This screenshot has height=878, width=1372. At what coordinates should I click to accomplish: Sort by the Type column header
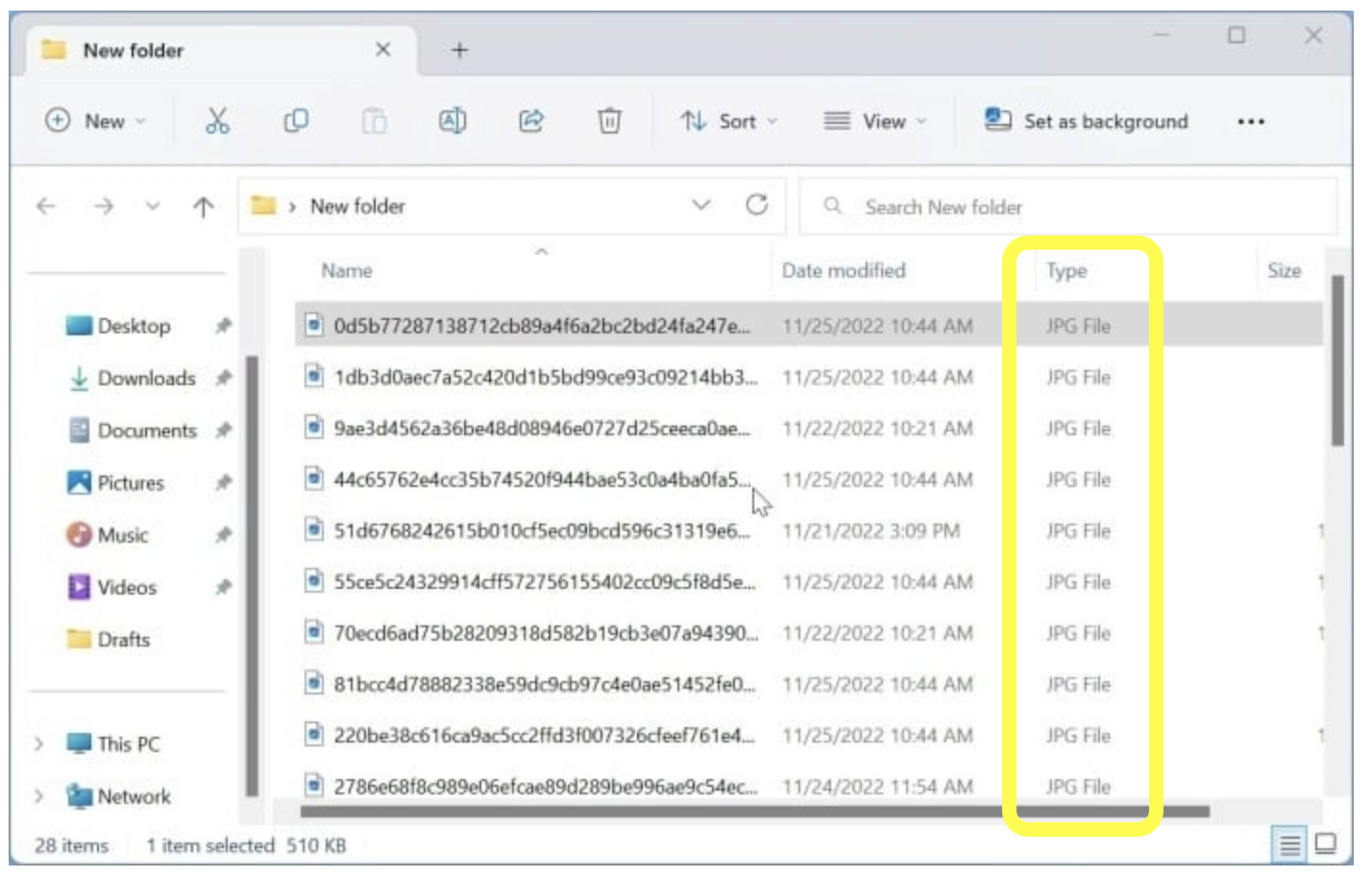click(x=1066, y=271)
